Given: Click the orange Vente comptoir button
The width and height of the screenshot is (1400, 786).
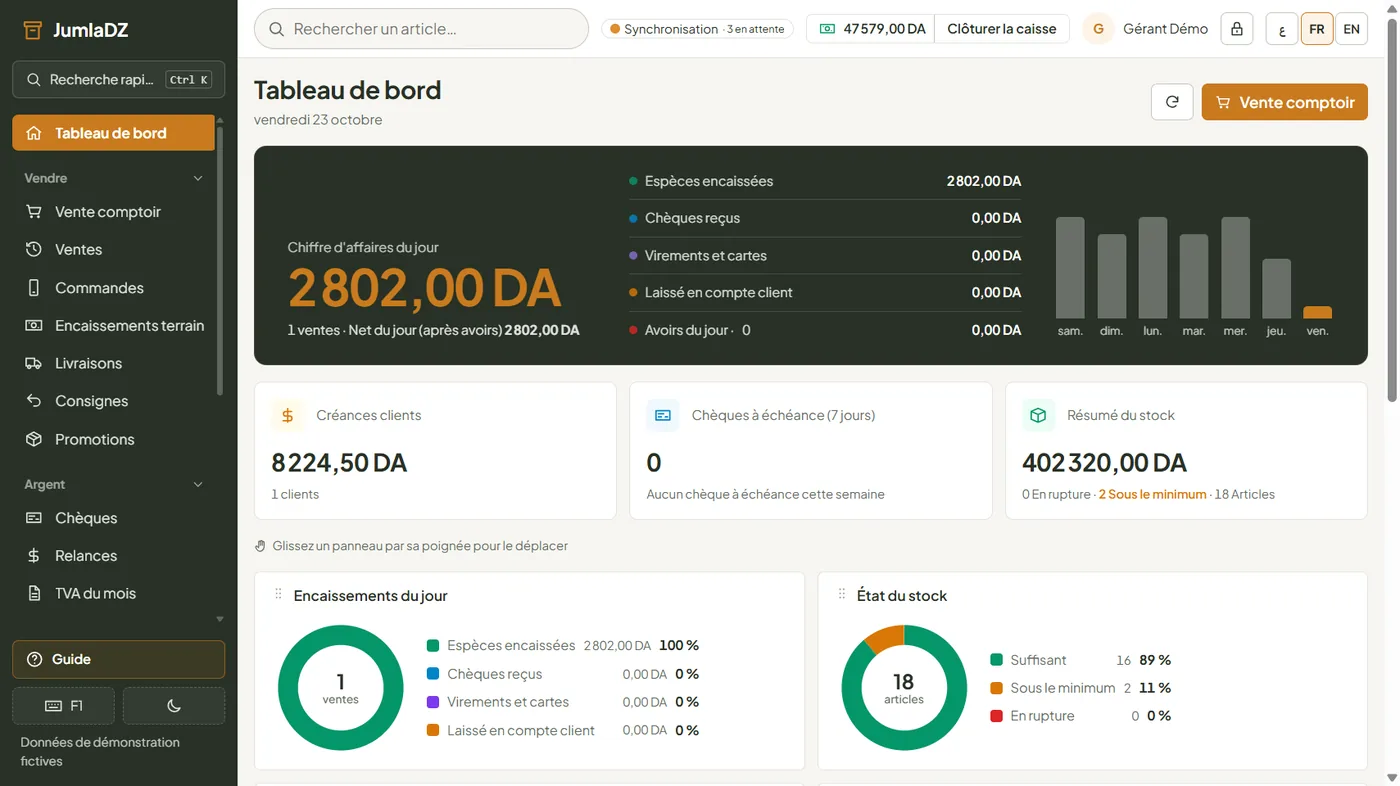Looking at the screenshot, I should (1284, 102).
